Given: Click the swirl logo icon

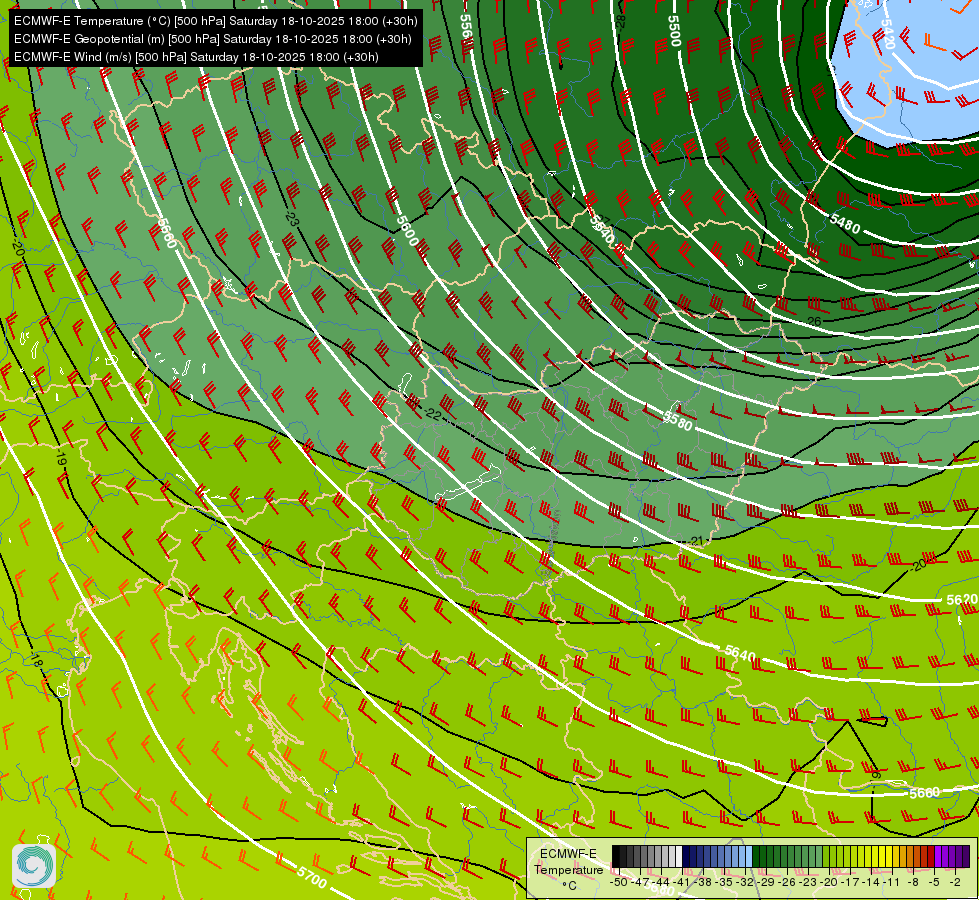Looking at the screenshot, I should tap(34, 866).
